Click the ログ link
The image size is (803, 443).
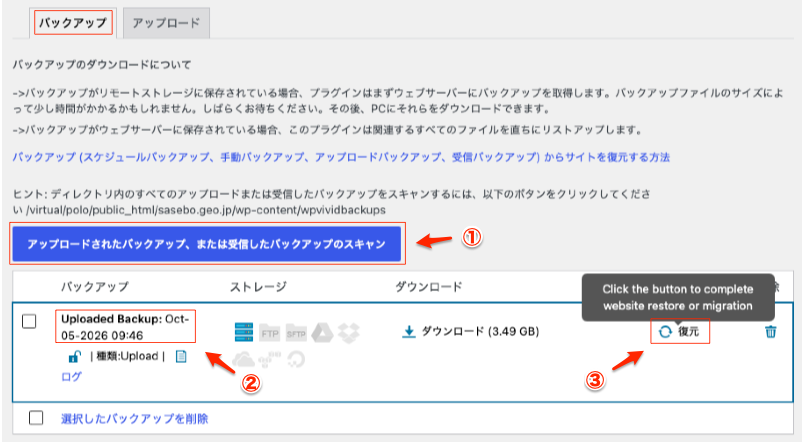(71, 377)
